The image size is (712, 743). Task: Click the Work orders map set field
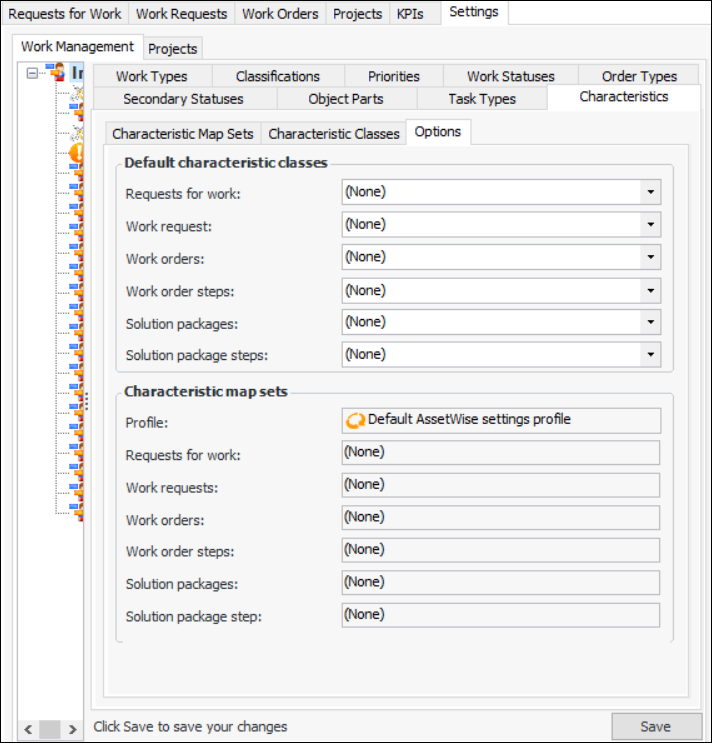(500, 518)
